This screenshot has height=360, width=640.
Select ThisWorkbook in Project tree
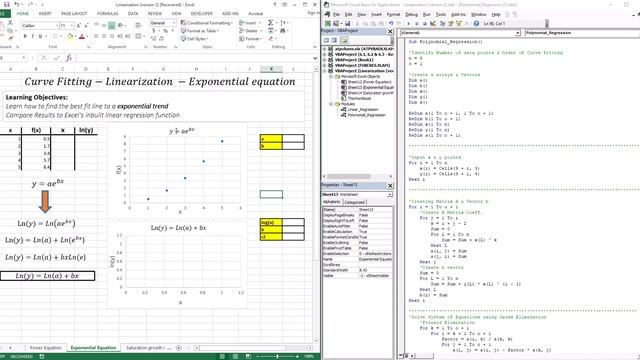[359, 98]
